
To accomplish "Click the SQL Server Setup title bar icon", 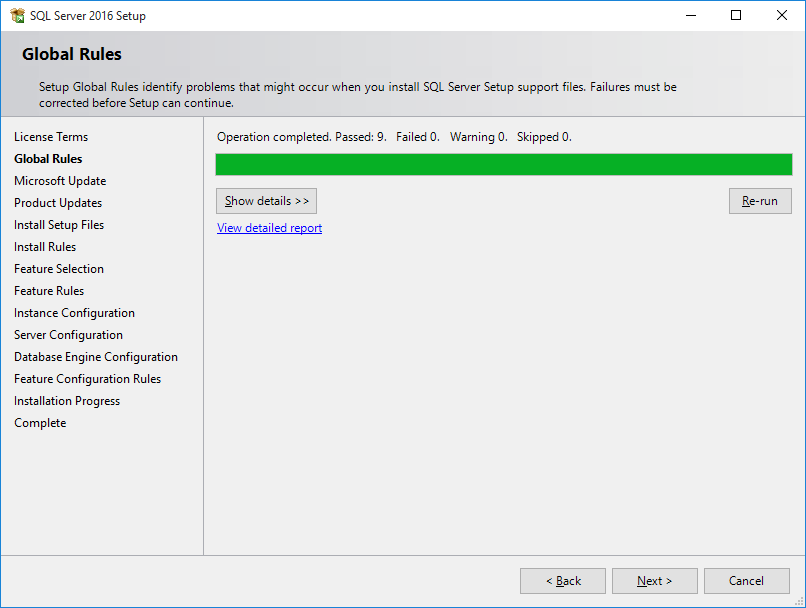I will [17, 16].
